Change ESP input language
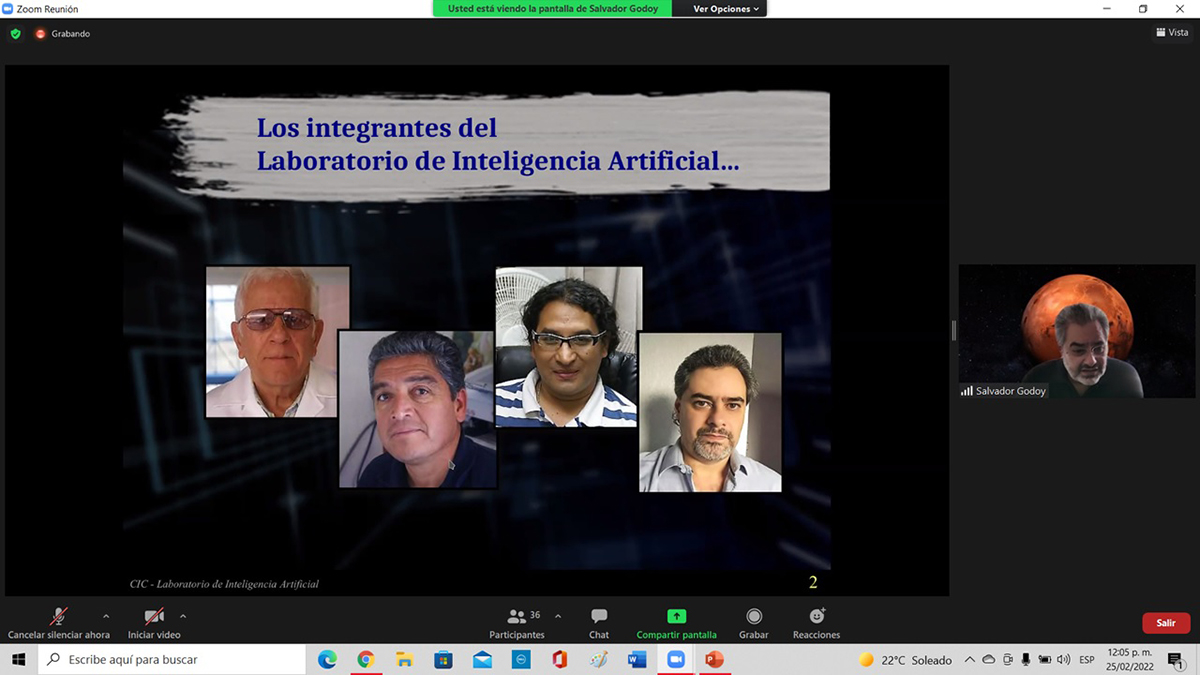The width and height of the screenshot is (1200, 675). 1087,660
